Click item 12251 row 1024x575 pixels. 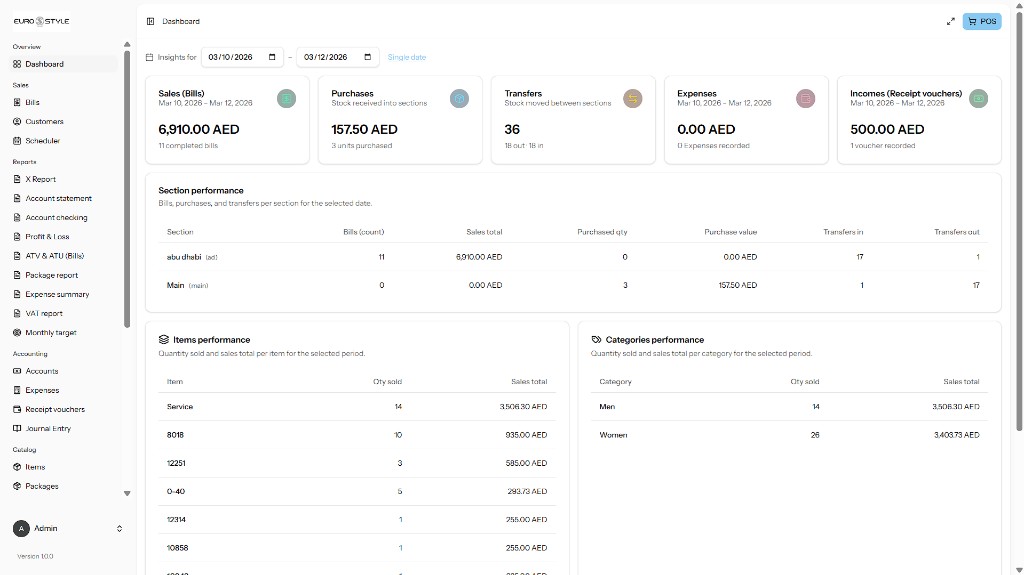(x=357, y=463)
